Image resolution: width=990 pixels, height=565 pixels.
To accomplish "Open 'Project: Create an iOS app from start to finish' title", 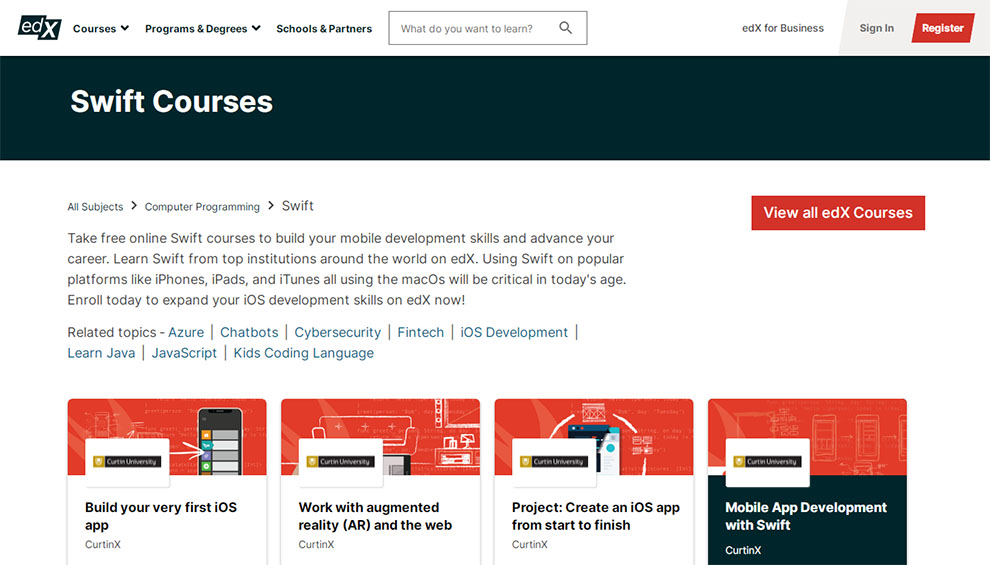I will (x=595, y=516).
